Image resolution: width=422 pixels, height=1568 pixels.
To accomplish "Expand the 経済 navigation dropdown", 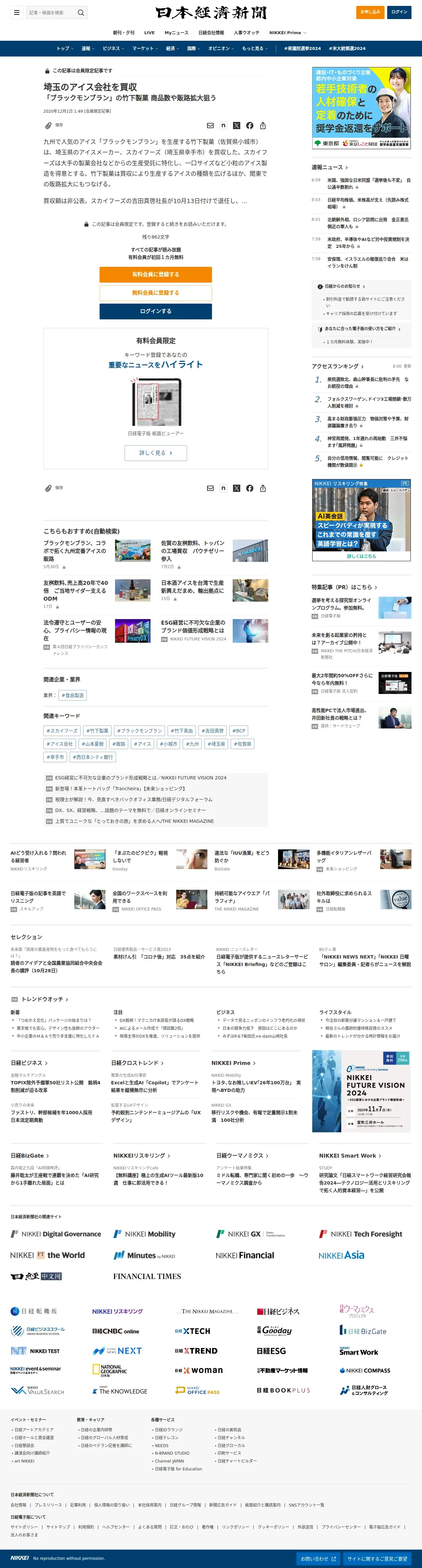I will [x=173, y=49].
